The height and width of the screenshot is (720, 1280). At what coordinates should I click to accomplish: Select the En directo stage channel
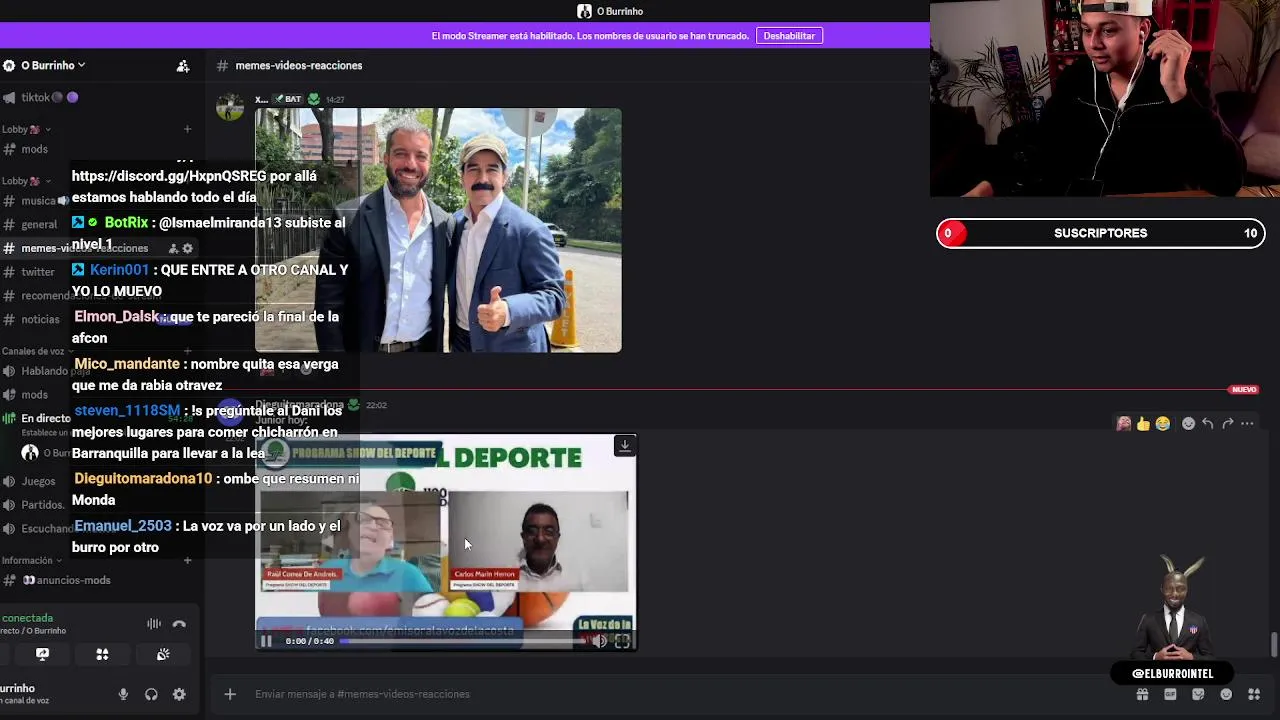(45, 418)
